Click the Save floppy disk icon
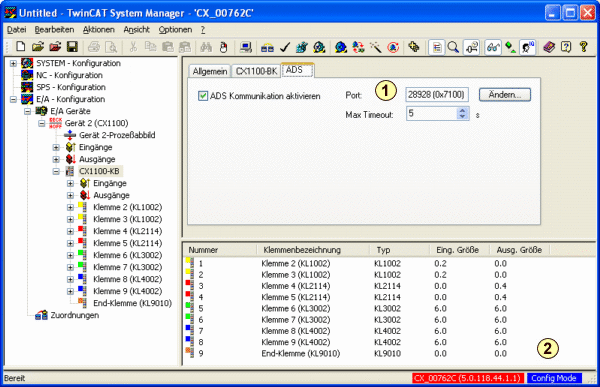Image resolution: width=600 pixels, height=387 pixels. [x=72, y=47]
